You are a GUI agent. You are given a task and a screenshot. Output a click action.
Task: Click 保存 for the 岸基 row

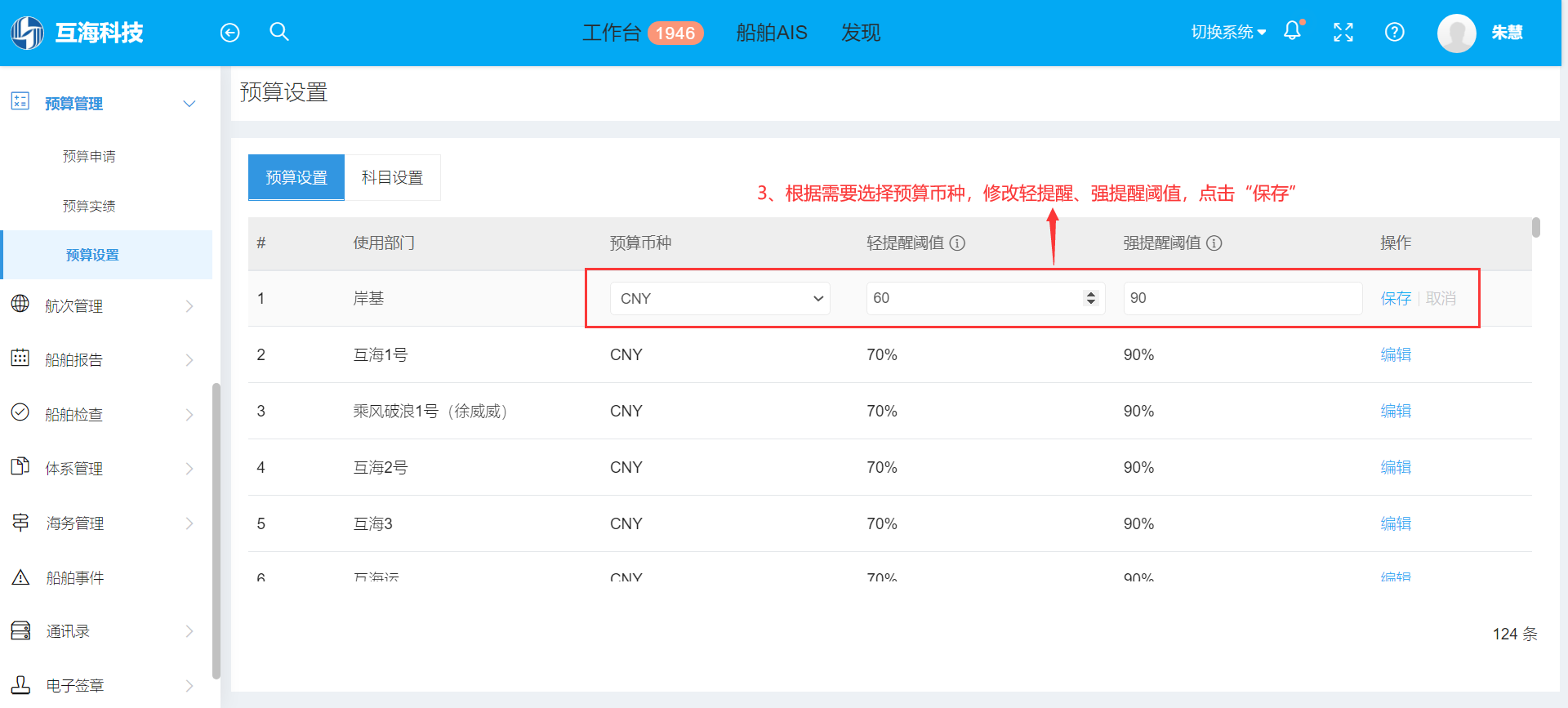click(x=1396, y=298)
